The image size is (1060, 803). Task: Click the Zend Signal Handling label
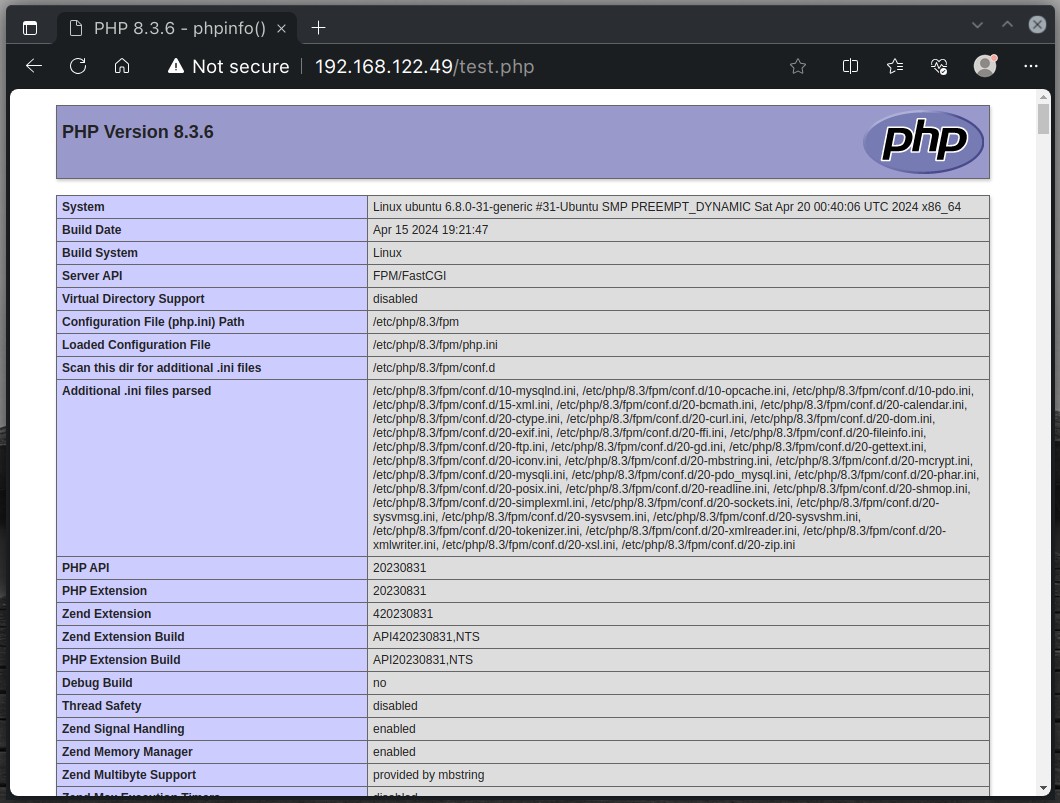coord(123,729)
